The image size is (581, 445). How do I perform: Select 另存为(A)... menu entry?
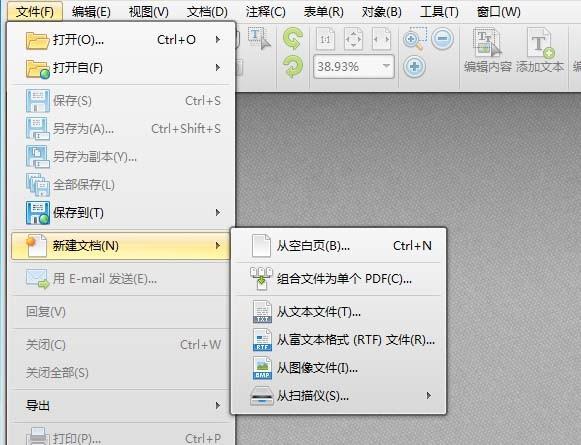(x=121, y=129)
